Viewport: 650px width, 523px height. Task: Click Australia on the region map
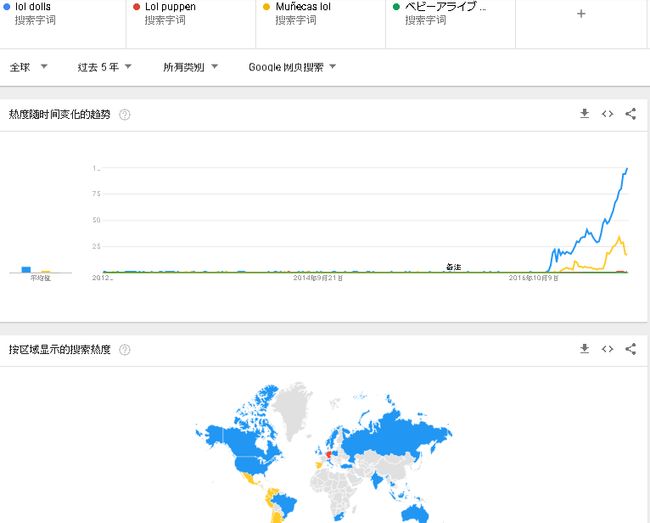[415, 513]
